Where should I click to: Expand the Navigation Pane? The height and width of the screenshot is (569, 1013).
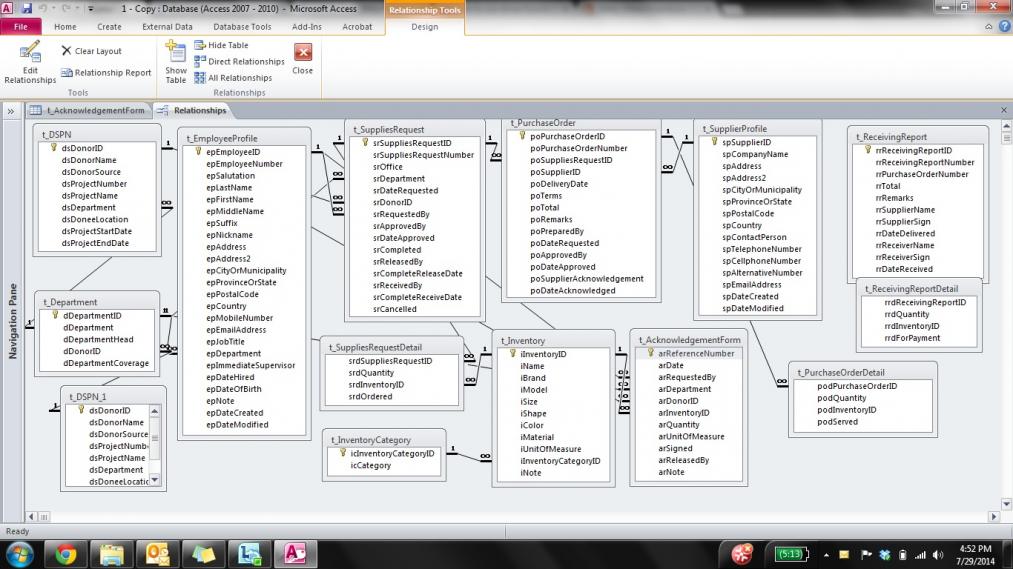(11, 111)
